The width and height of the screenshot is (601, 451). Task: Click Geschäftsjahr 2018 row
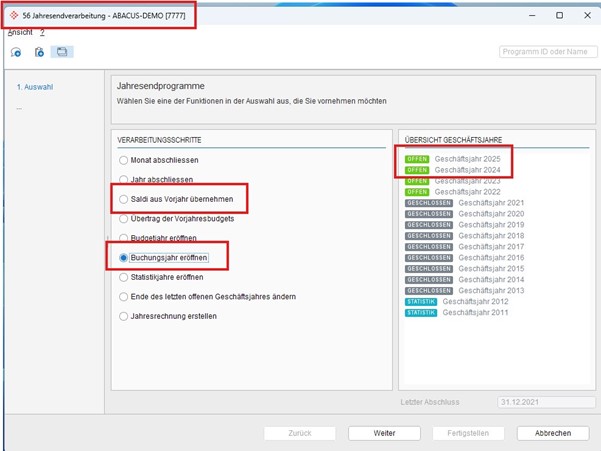click(x=465, y=236)
